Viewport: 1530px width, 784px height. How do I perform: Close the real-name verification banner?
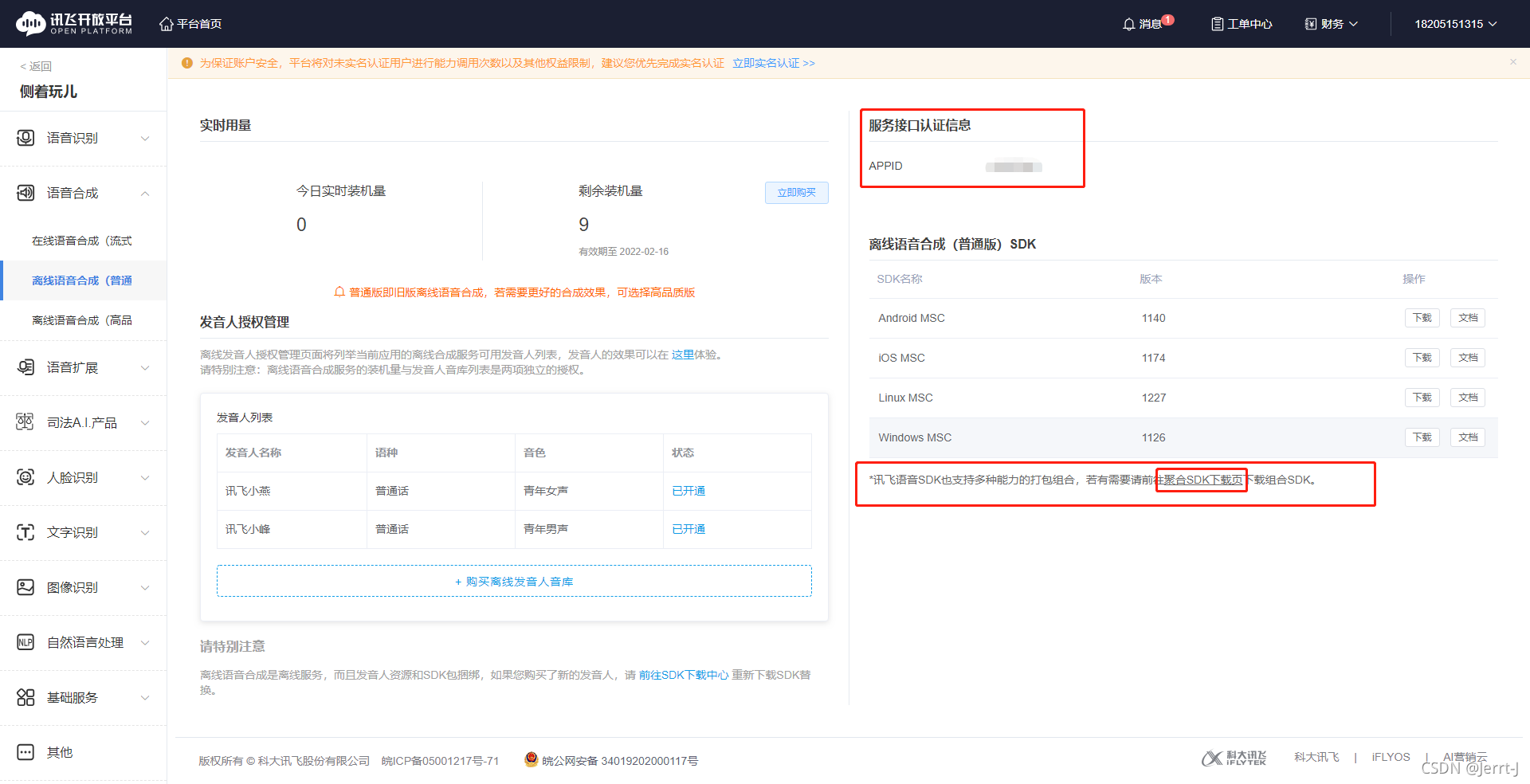pyautogui.click(x=1513, y=62)
